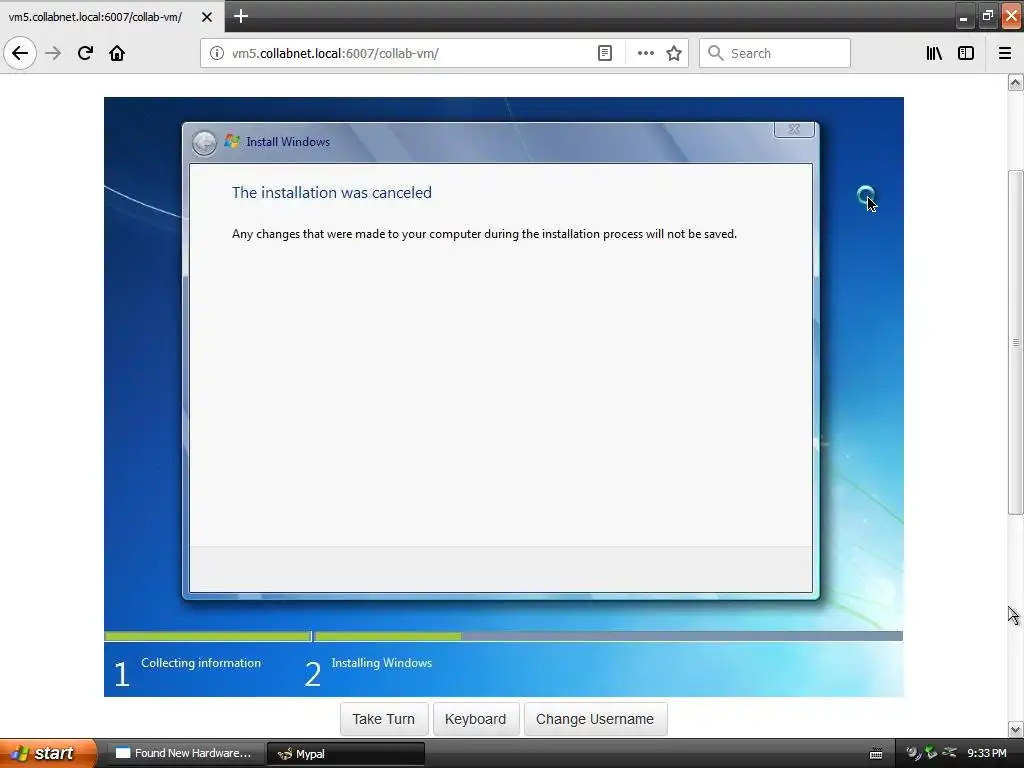Show sidebars from the toolbar
The image size is (1024, 768).
966,53
